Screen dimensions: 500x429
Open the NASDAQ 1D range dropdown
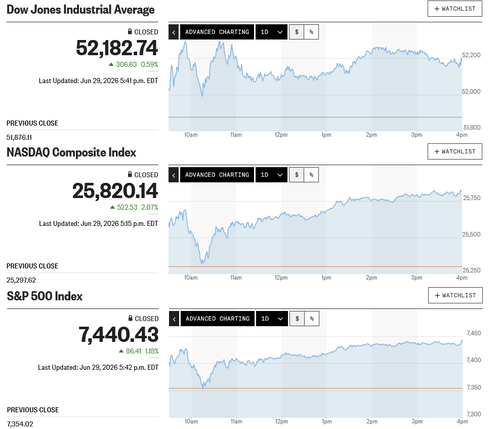(271, 175)
